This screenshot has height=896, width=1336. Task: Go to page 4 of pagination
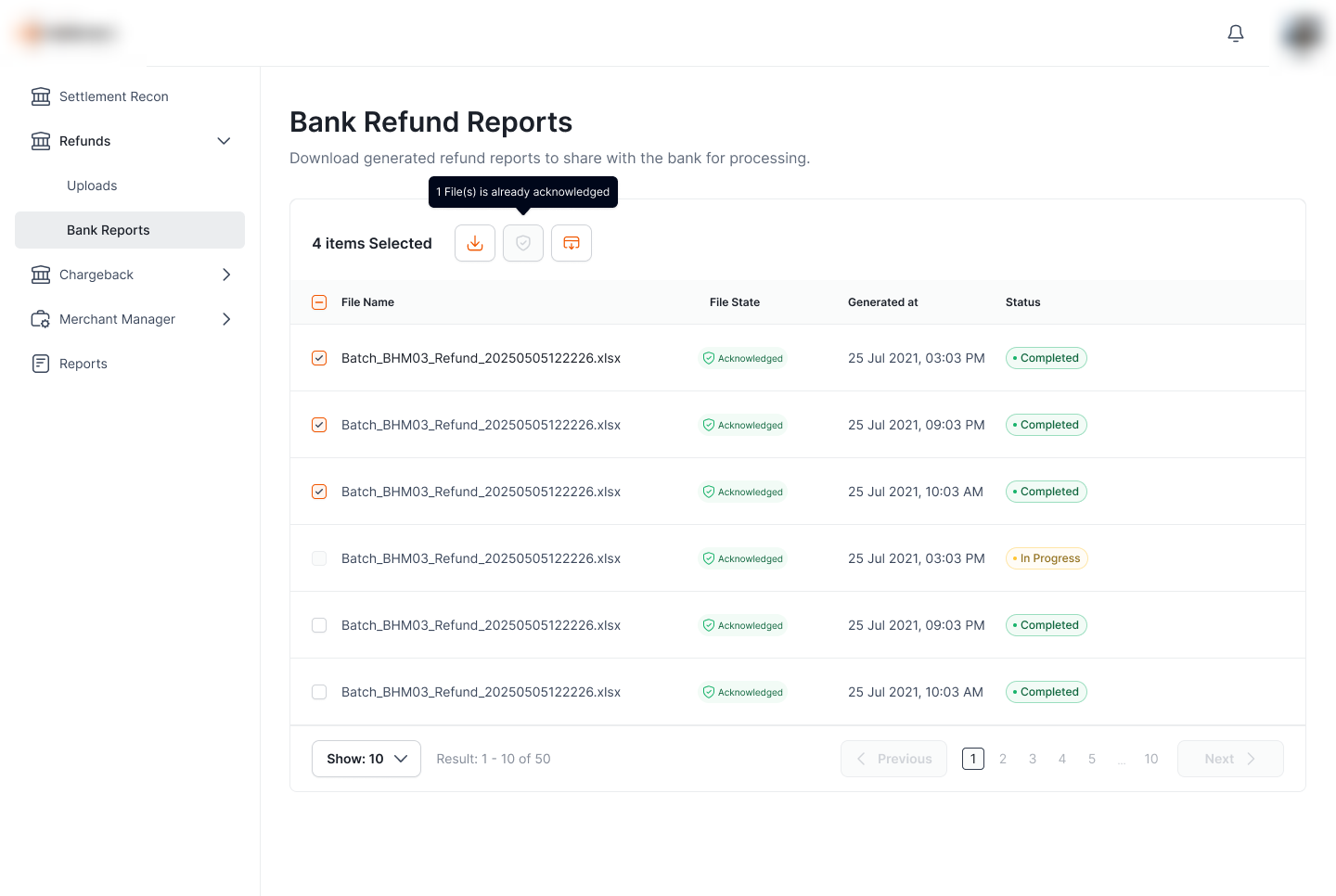point(1062,759)
